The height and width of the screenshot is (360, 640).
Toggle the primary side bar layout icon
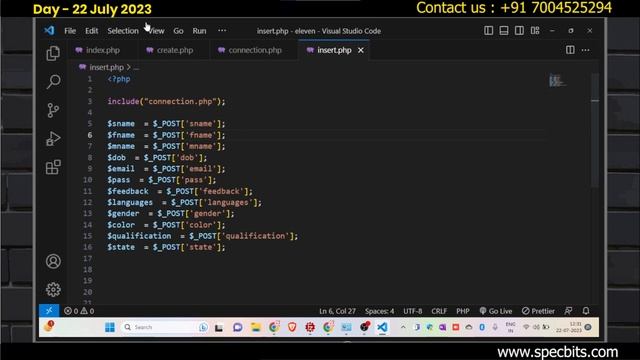[x=488, y=31]
